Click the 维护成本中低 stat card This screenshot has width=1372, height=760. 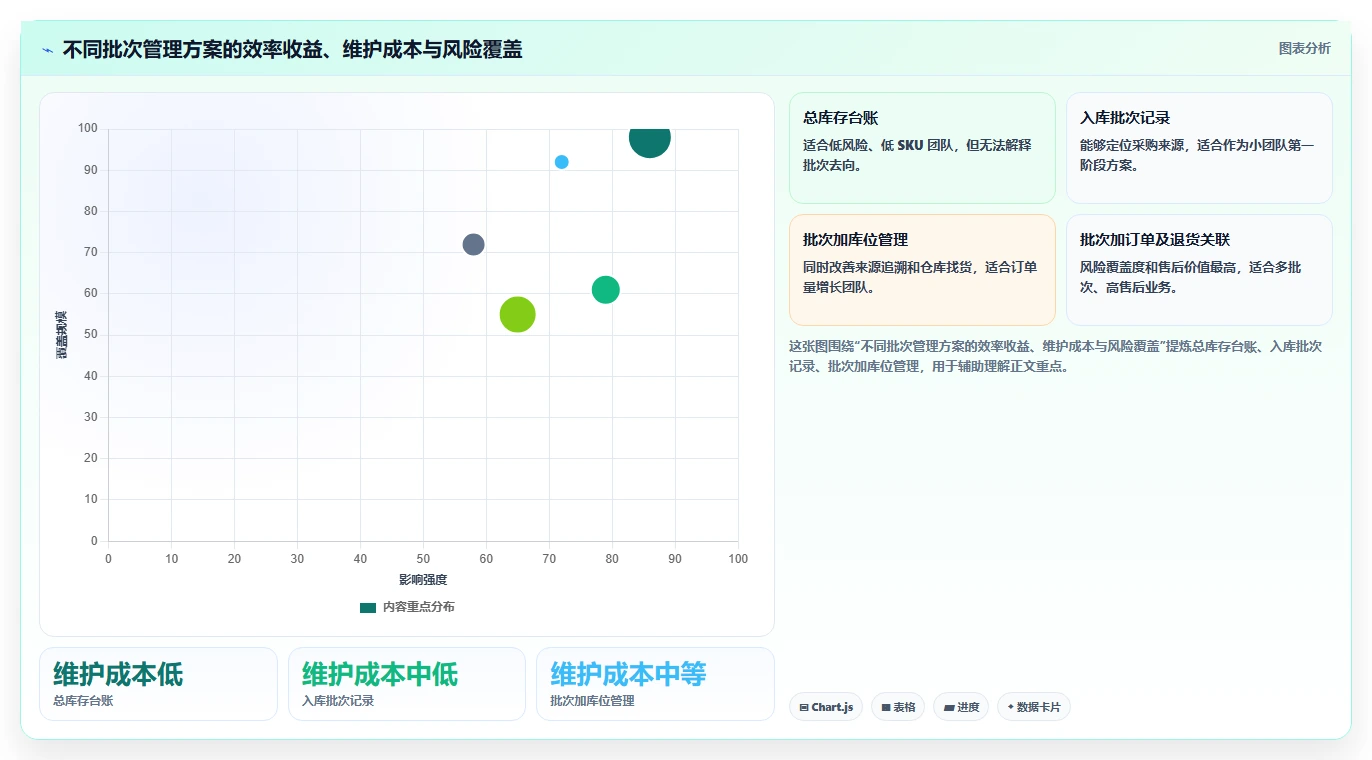click(x=407, y=684)
